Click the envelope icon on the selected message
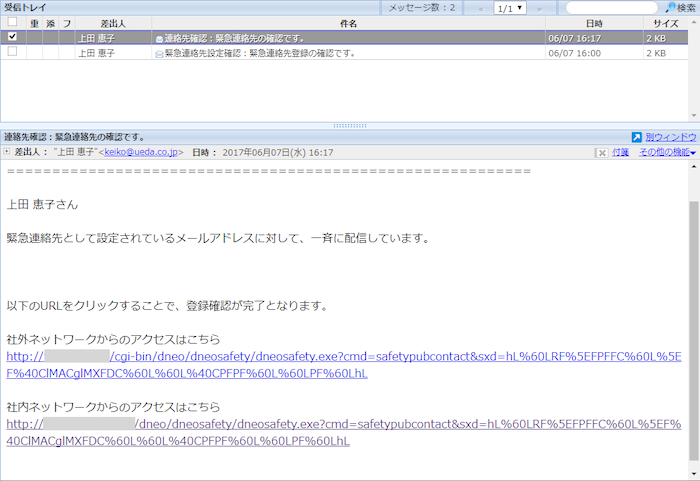The height and width of the screenshot is (481, 700). pyautogui.click(x=159, y=37)
